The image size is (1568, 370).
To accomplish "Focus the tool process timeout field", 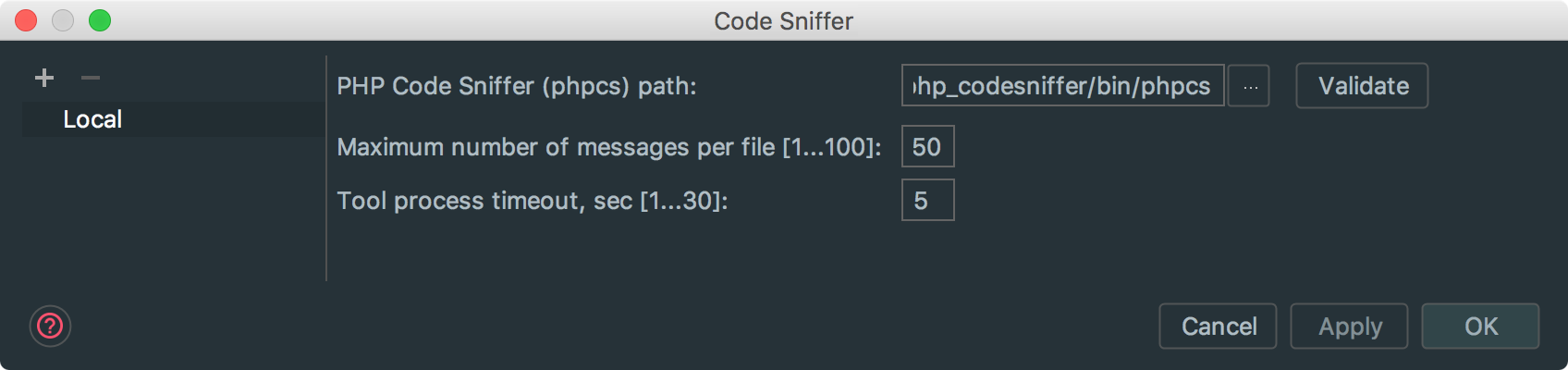I will pos(927,201).
